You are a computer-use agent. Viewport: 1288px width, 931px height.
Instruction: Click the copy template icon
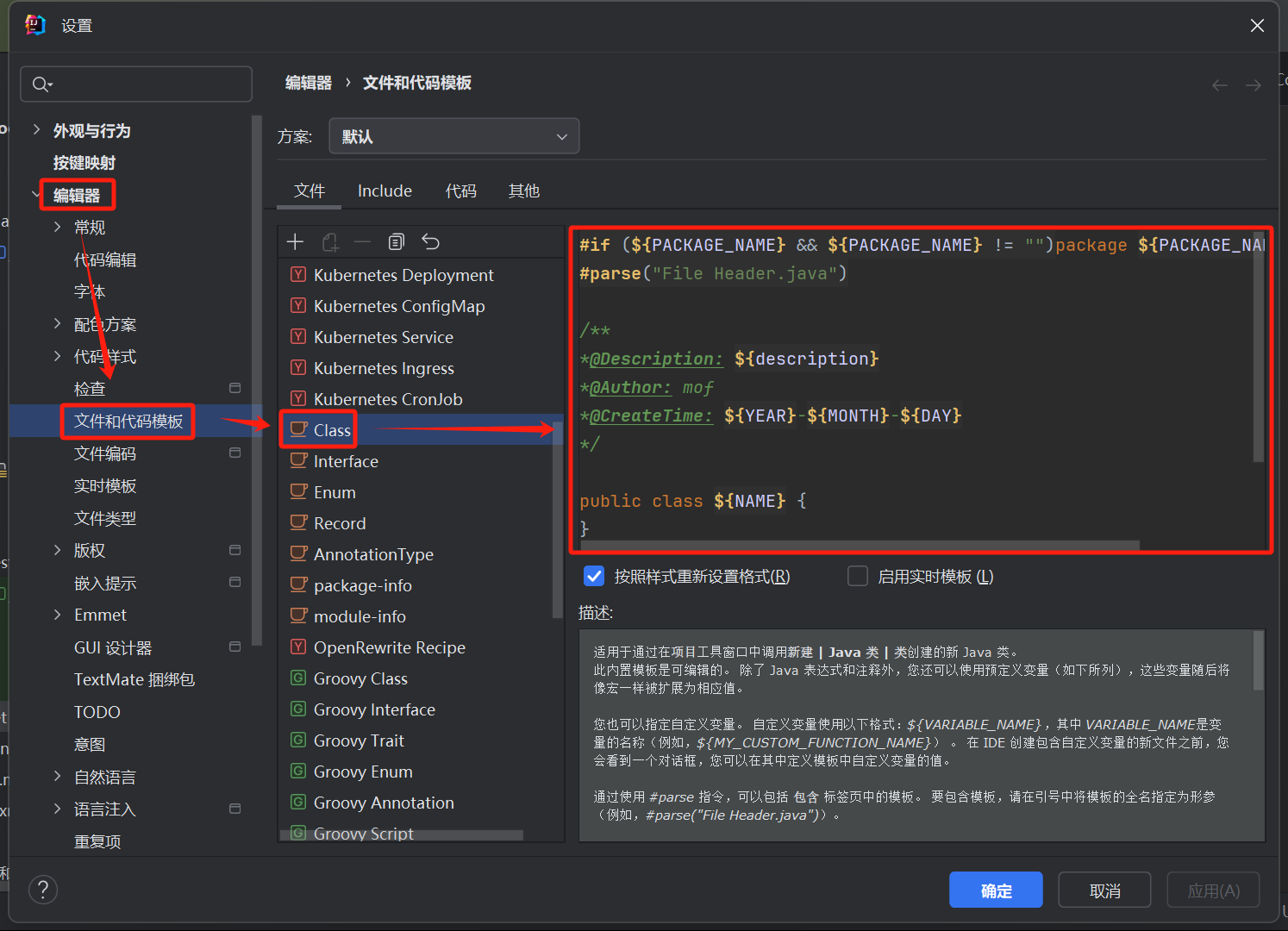397,242
